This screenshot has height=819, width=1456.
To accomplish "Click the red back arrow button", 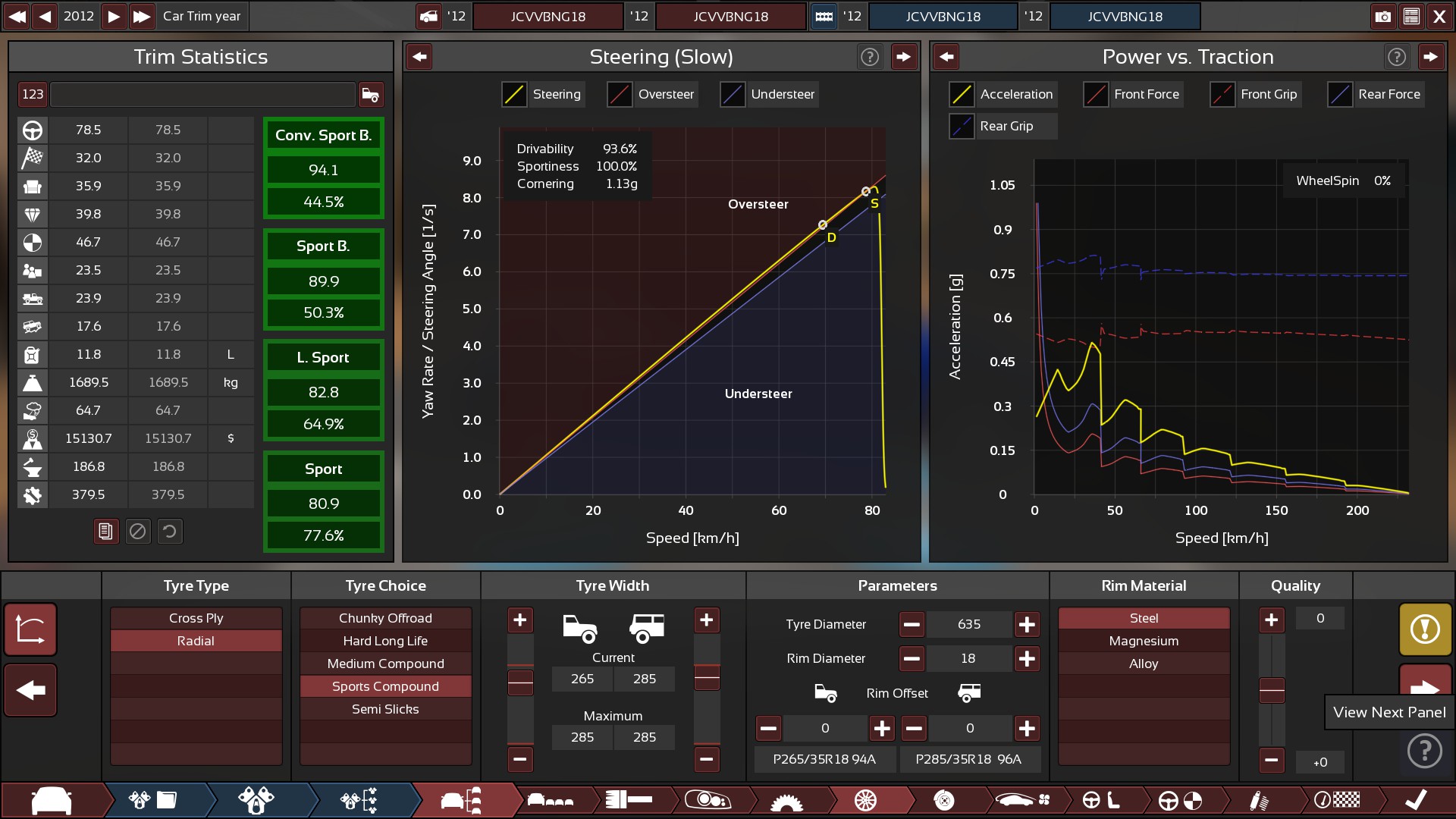I will 30,690.
